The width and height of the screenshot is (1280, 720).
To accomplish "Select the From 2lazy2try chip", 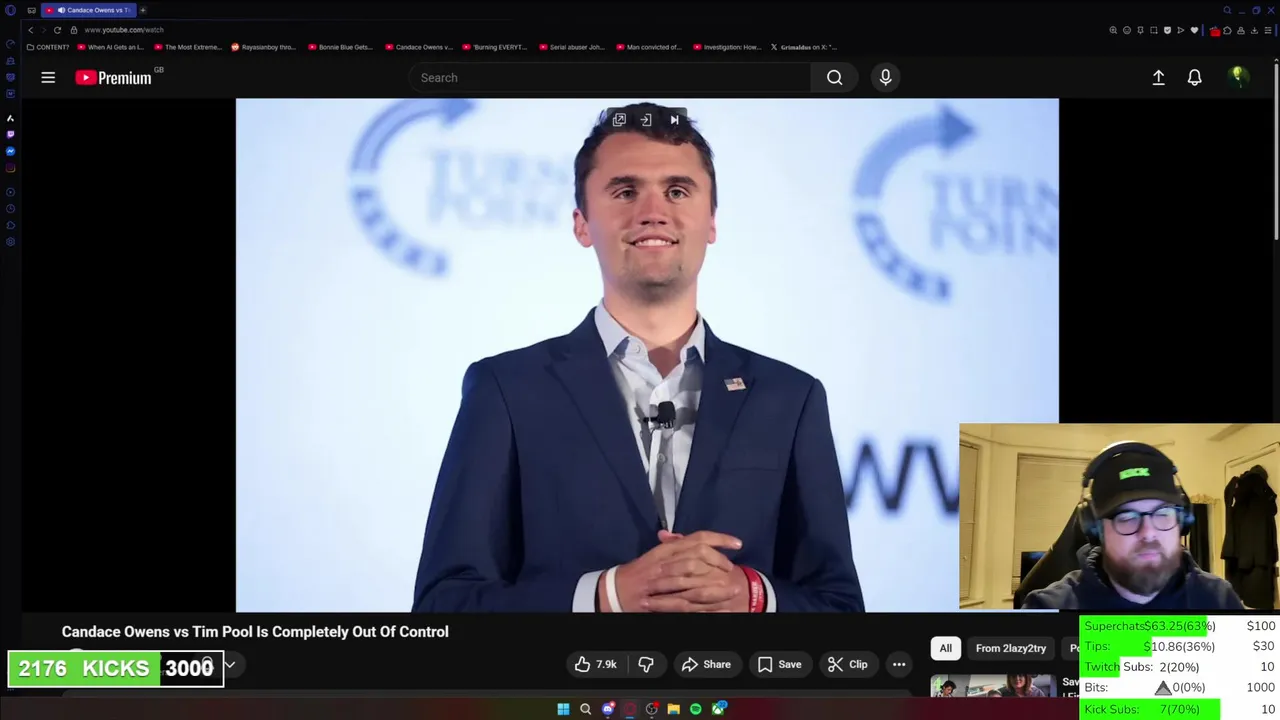I will [x=1011, y=648].
